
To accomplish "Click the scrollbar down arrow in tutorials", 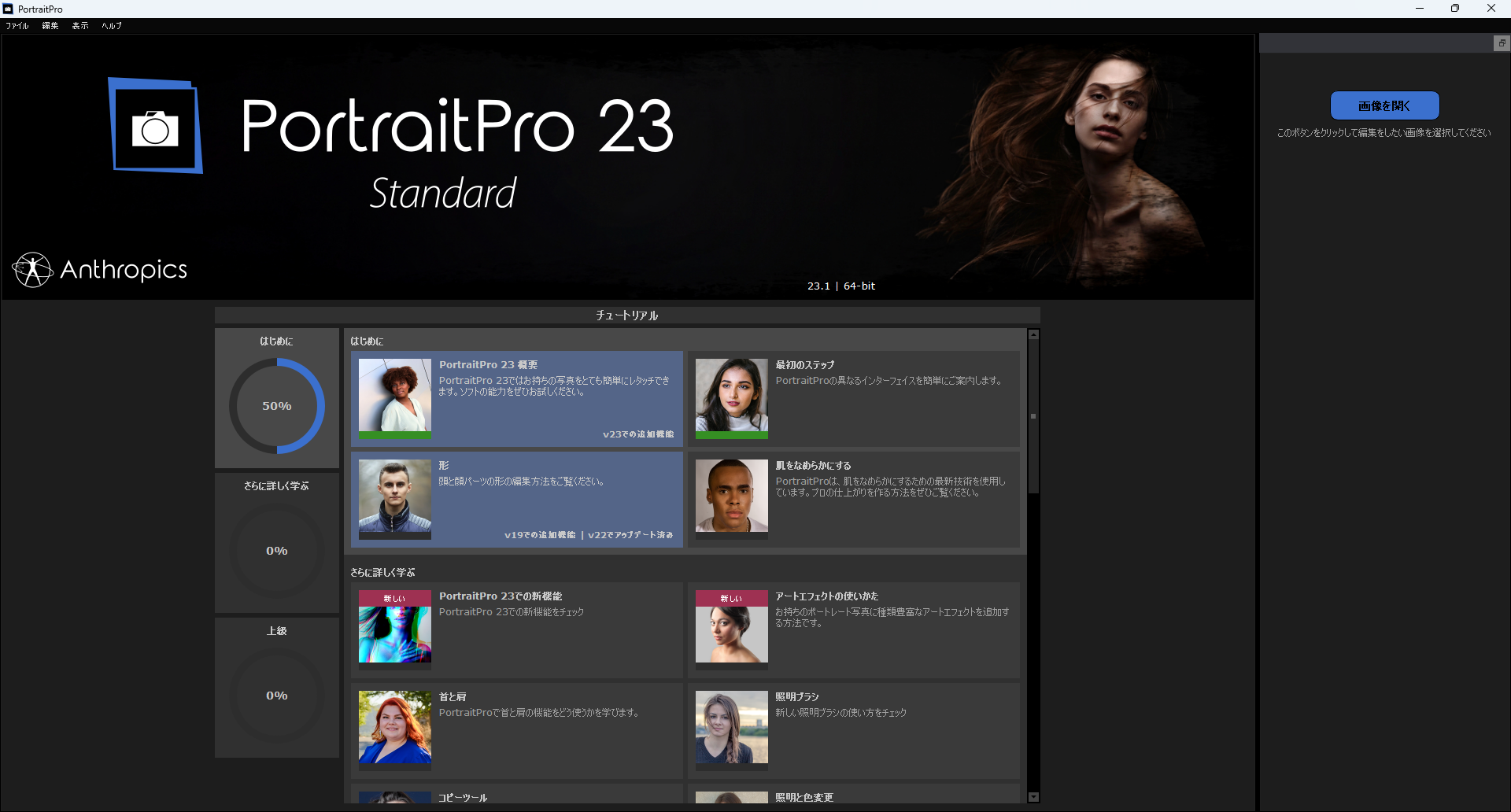I will (1033, 797).
